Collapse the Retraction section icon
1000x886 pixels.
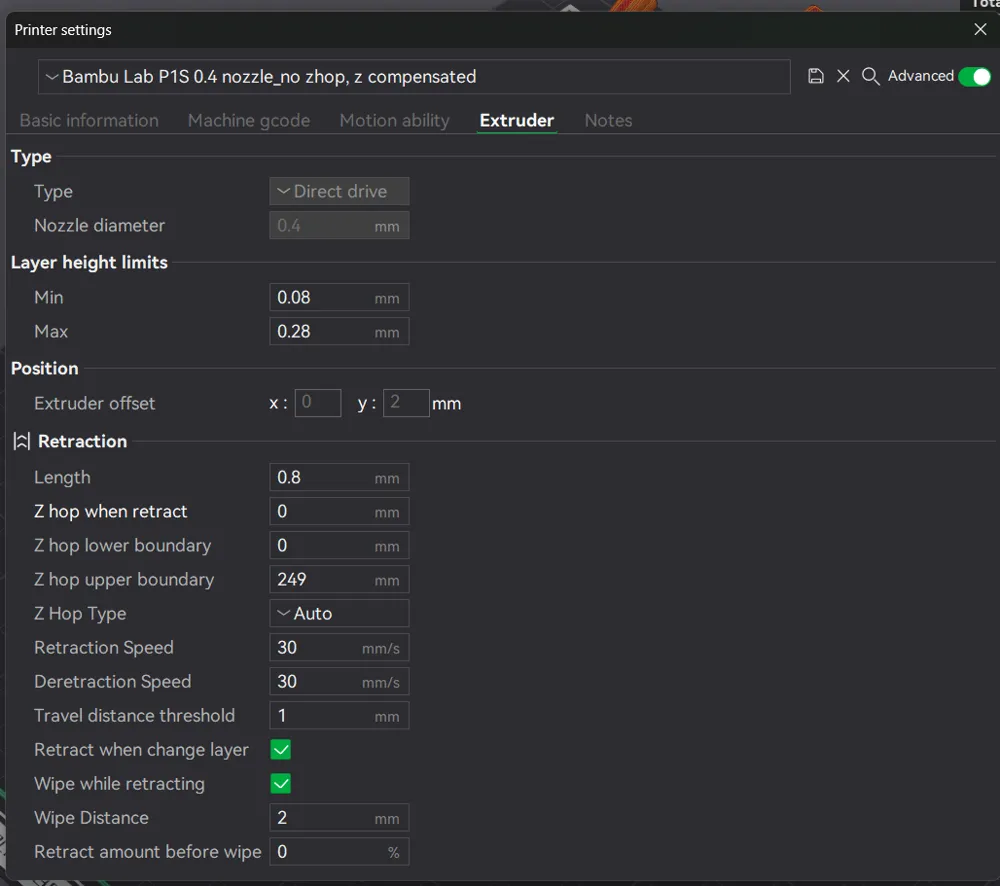point(22,441)
